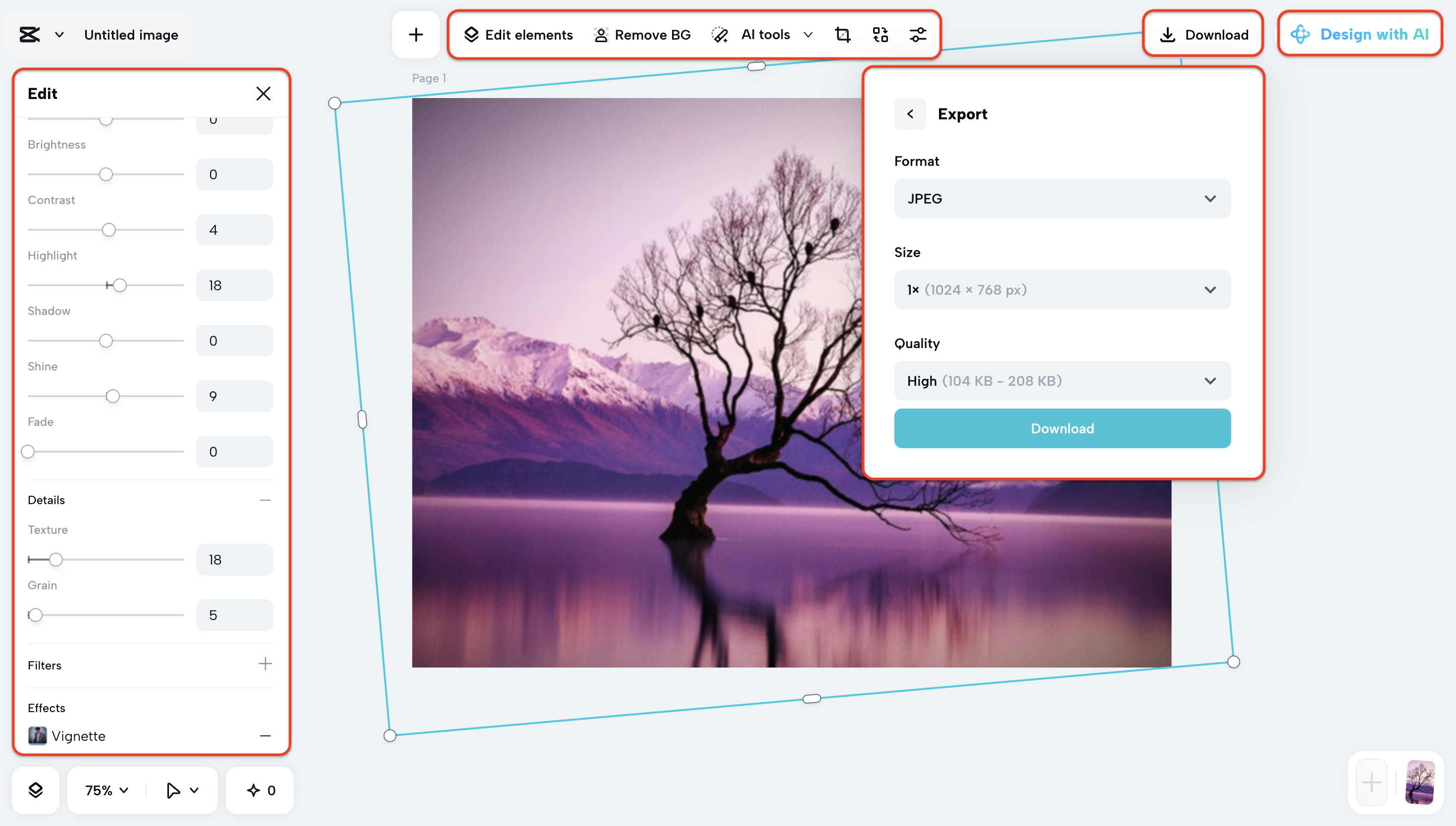
Task: Collapse the Details section
Action: (265, 500)
